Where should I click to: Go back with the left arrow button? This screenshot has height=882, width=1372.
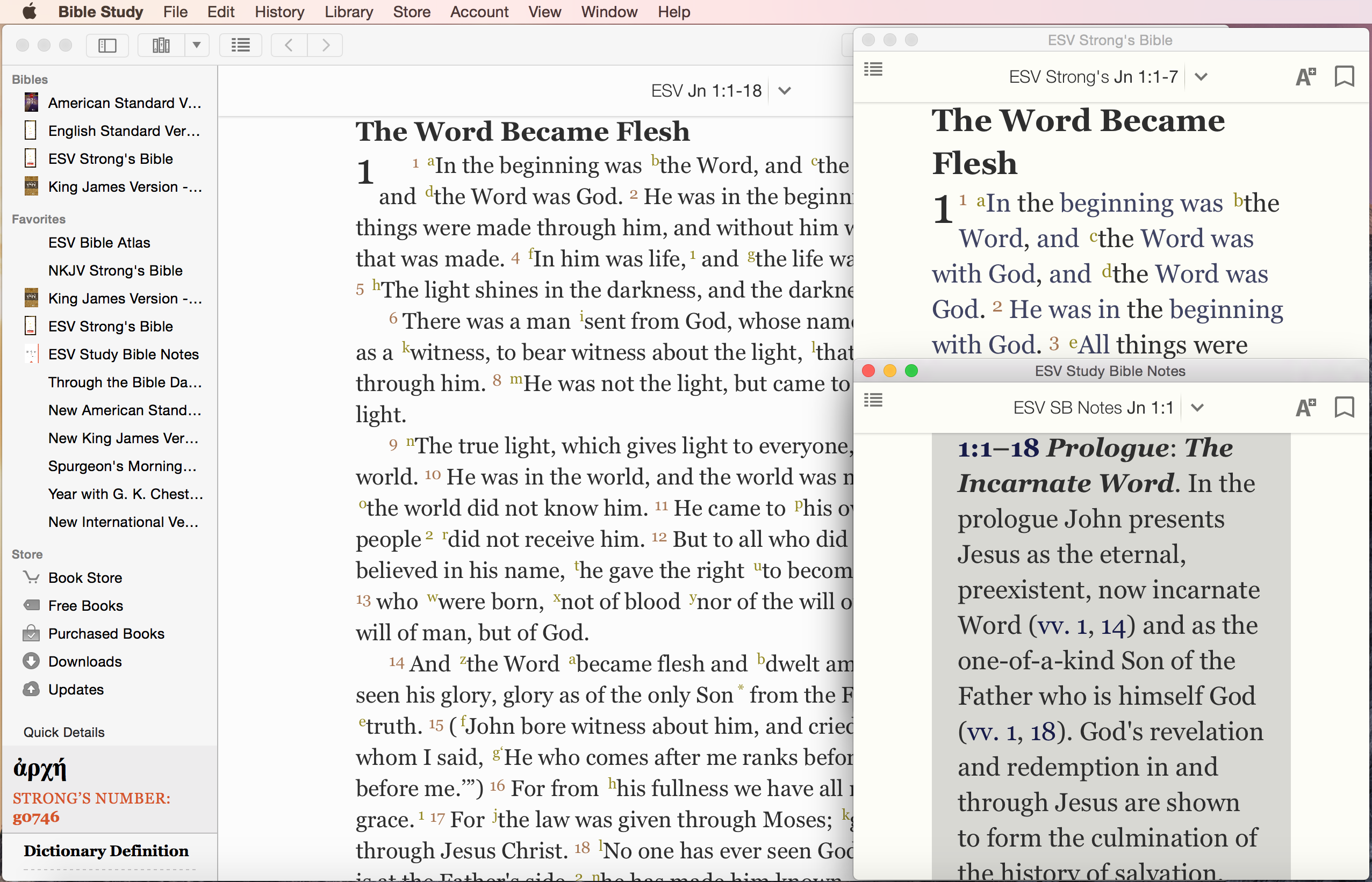point(289,45)
